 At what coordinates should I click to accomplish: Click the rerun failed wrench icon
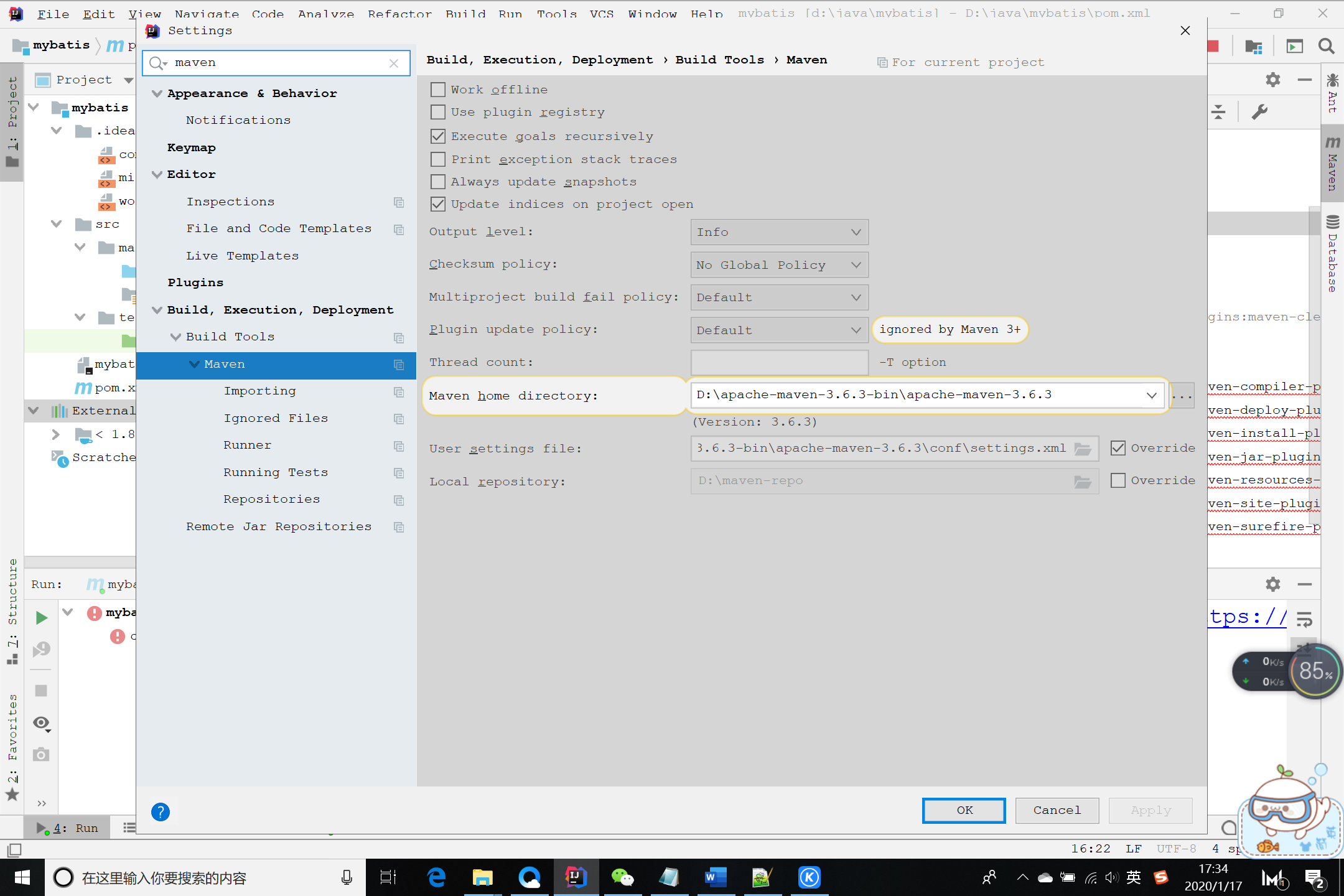click(41, 650)
